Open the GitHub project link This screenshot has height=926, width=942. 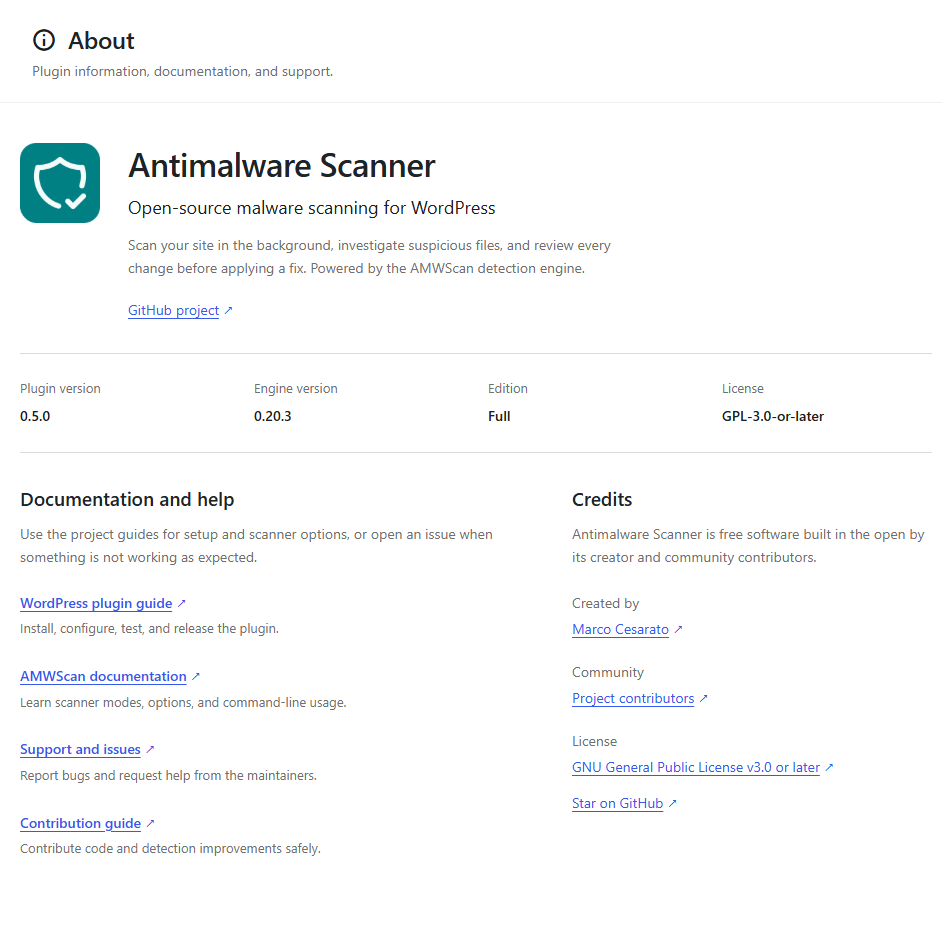(173, 310)
